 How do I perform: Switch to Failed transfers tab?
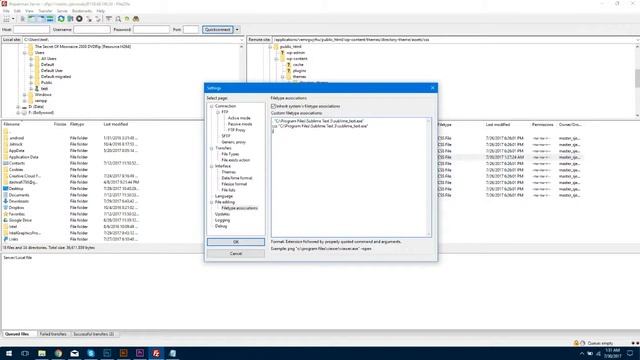pos(53,334)
